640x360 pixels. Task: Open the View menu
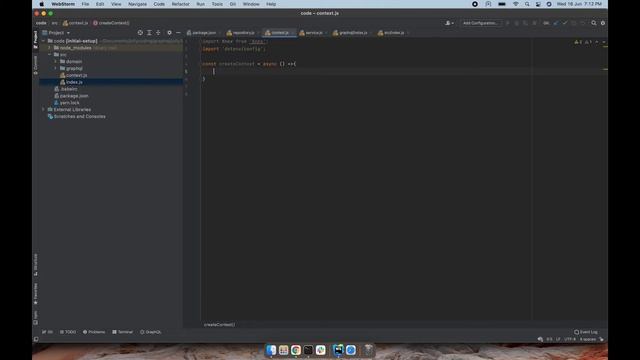[x=116, y=4]
